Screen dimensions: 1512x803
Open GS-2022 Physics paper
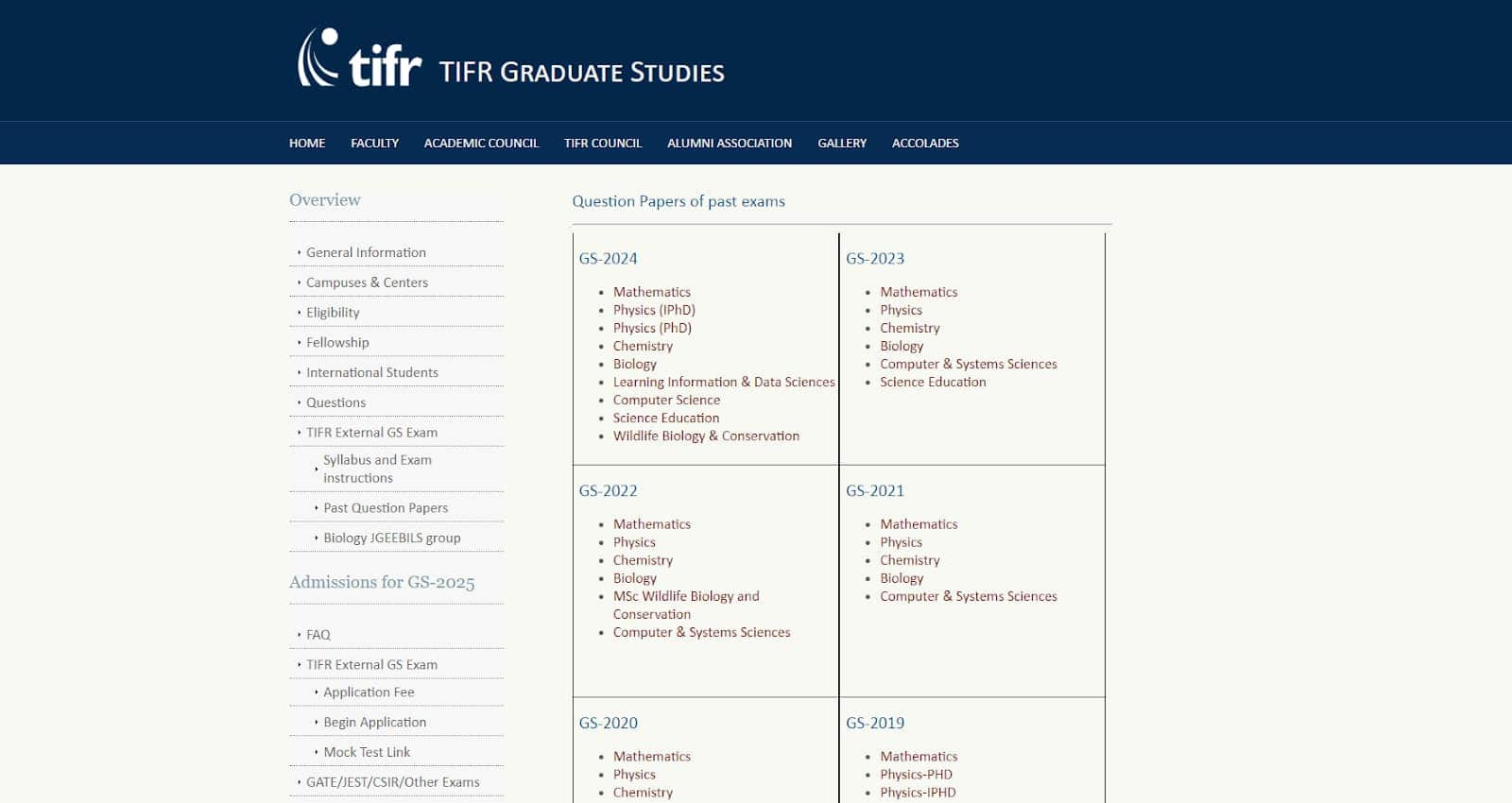(x=634, y=542)
